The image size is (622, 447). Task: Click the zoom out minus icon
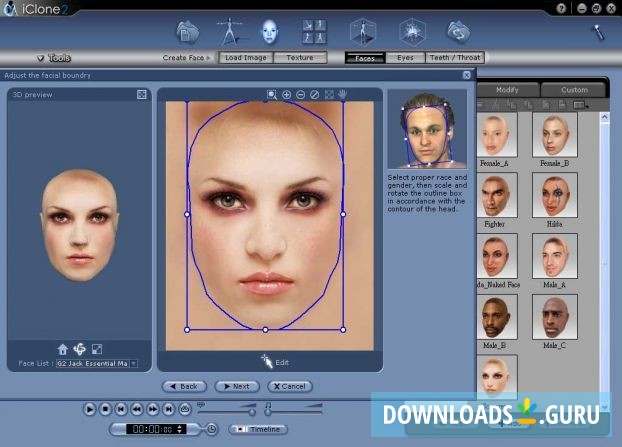301,94
